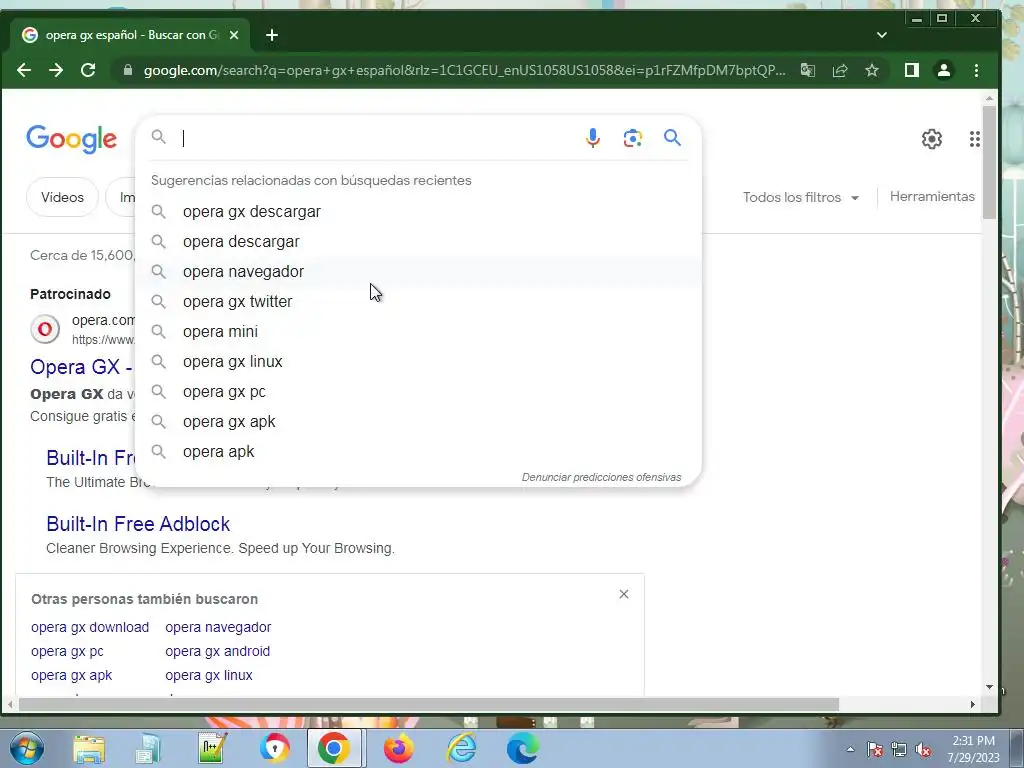Click volume muted icon in system tray
The height and width of the screenshot is (768, 1024).
pyautogui.click(x=923, y=750)
